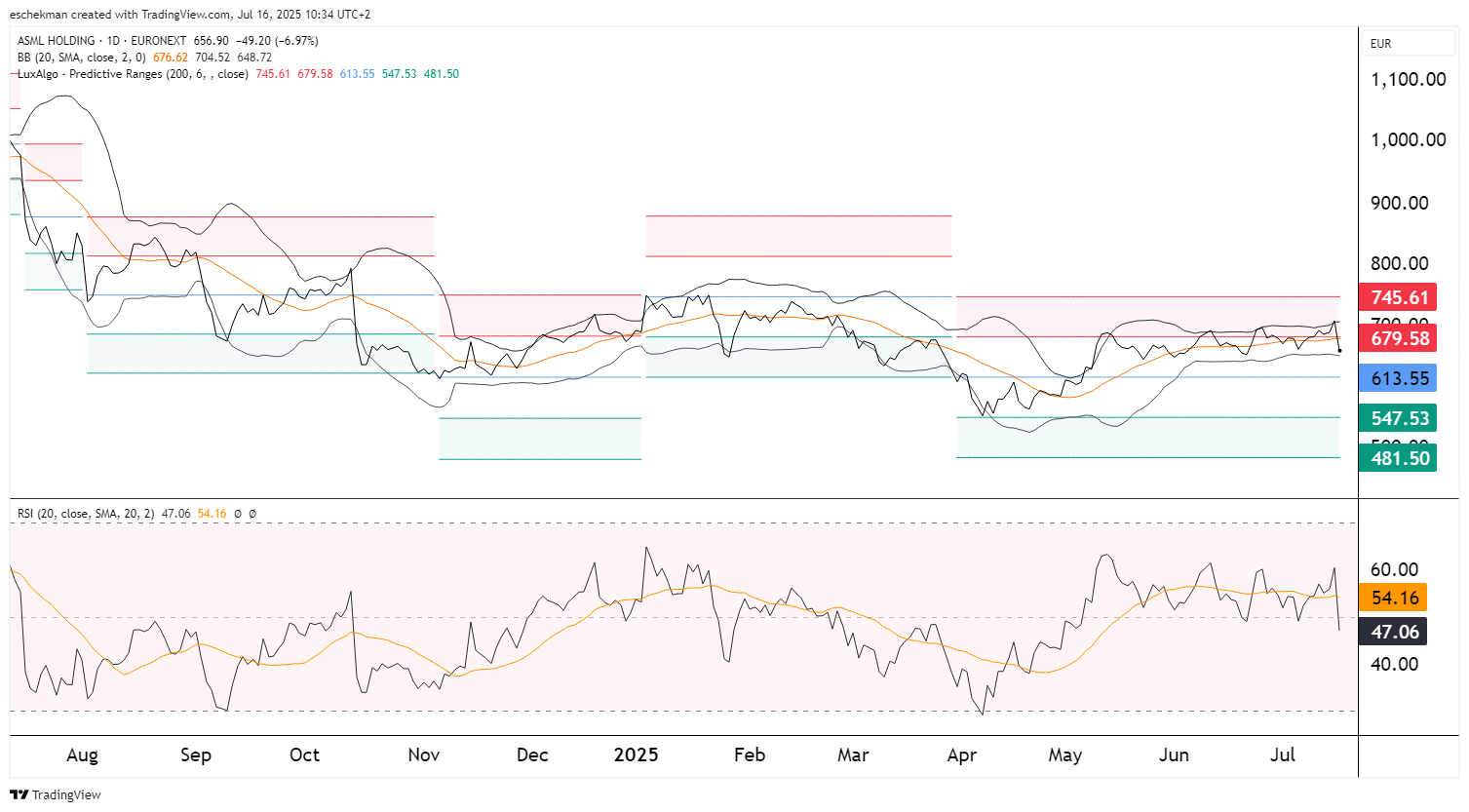Click the TradingView logo at bottom left
This screenshot has width=1469, height=812.
pos(56,794)
